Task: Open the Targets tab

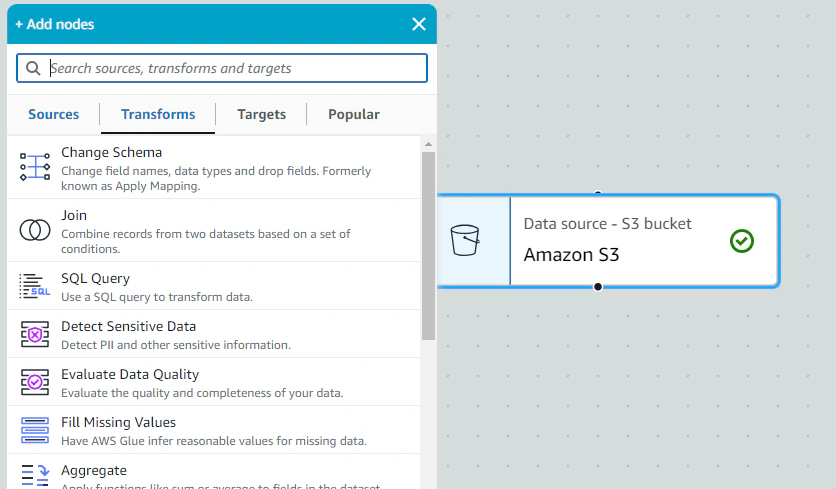Action: (261, 114)
